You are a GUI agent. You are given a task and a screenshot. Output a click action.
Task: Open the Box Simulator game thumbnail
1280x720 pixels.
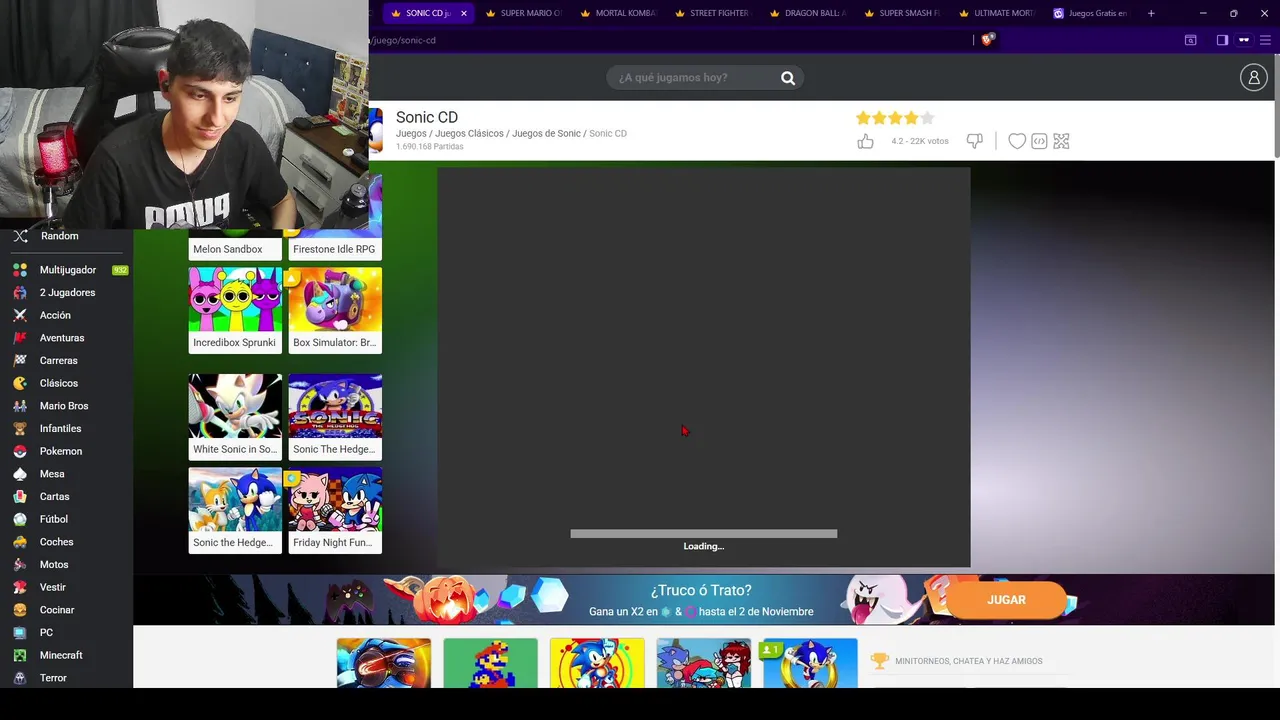[x=335, y=299]
